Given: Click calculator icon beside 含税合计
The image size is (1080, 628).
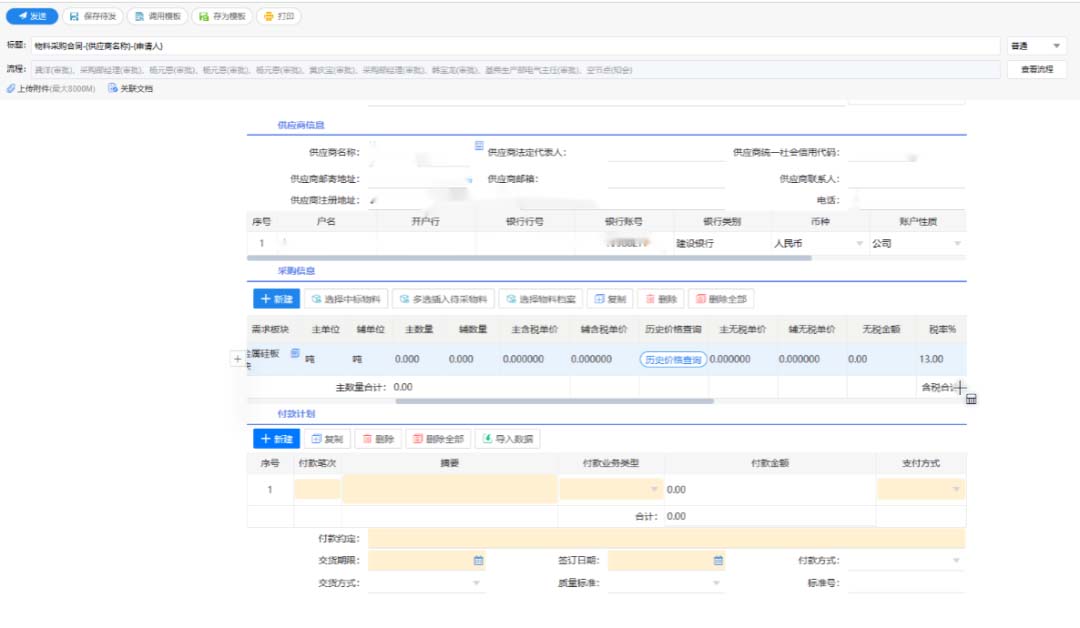Looking at the screenshot, I should [970, 399].
